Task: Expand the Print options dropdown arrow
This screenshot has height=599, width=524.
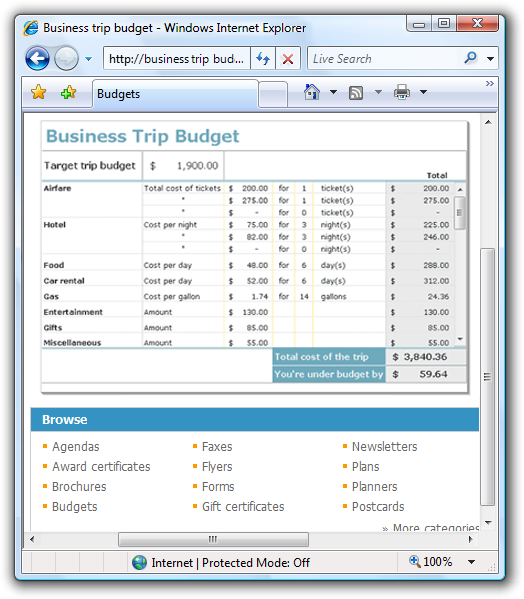Action: pyautogui.click(x=424, y=92)
